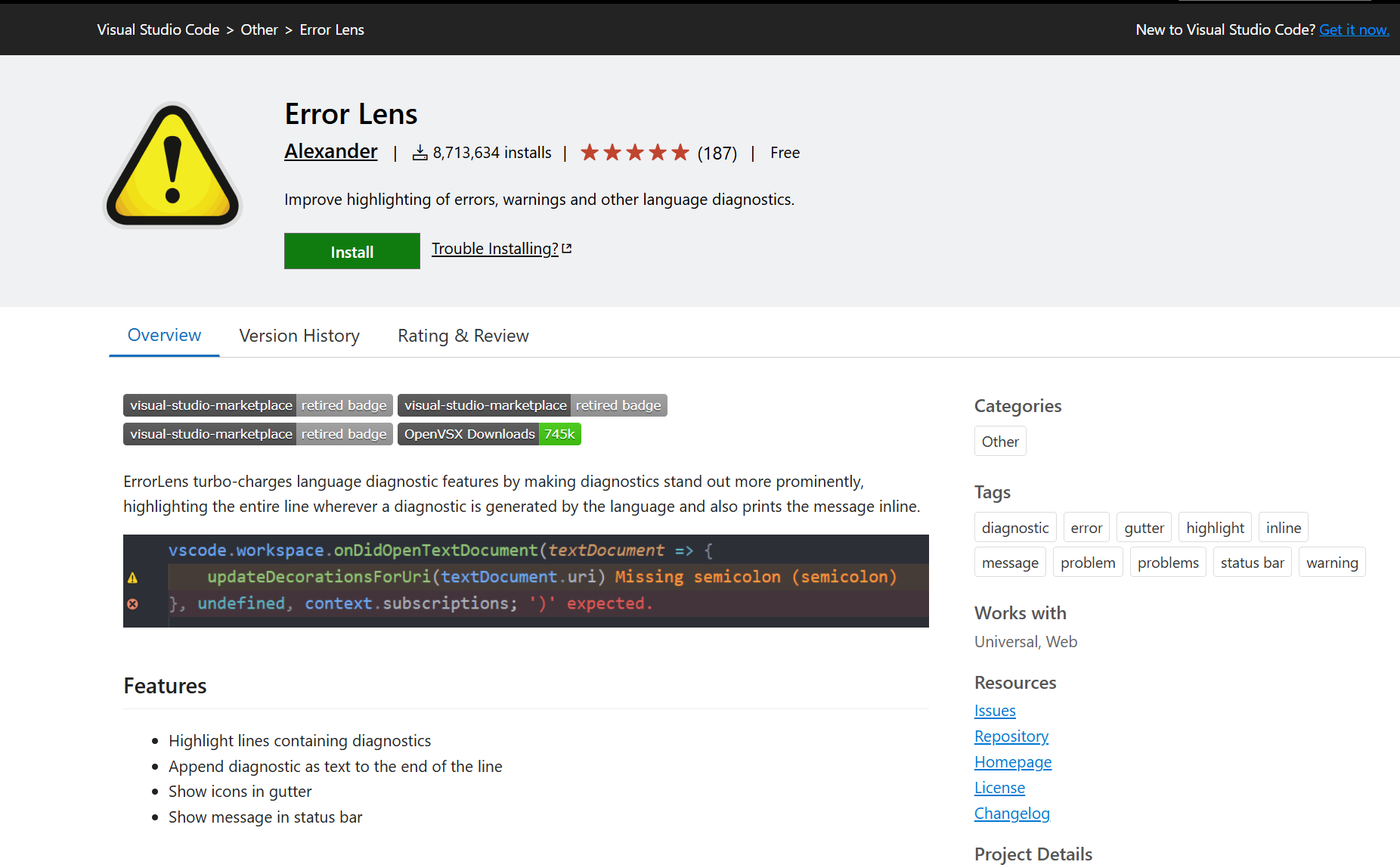Click the diagnostic tag

[1015, 528]
